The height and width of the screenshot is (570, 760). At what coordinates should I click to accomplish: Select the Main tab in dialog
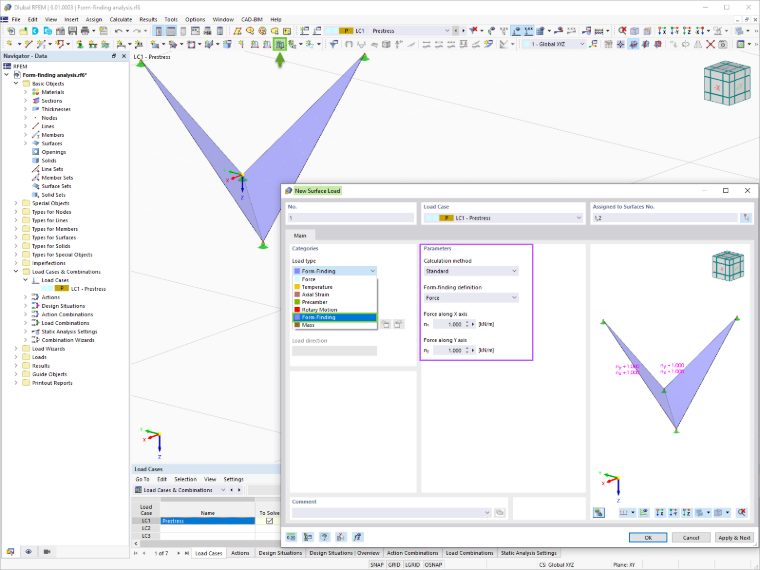[x=300, y=236]
